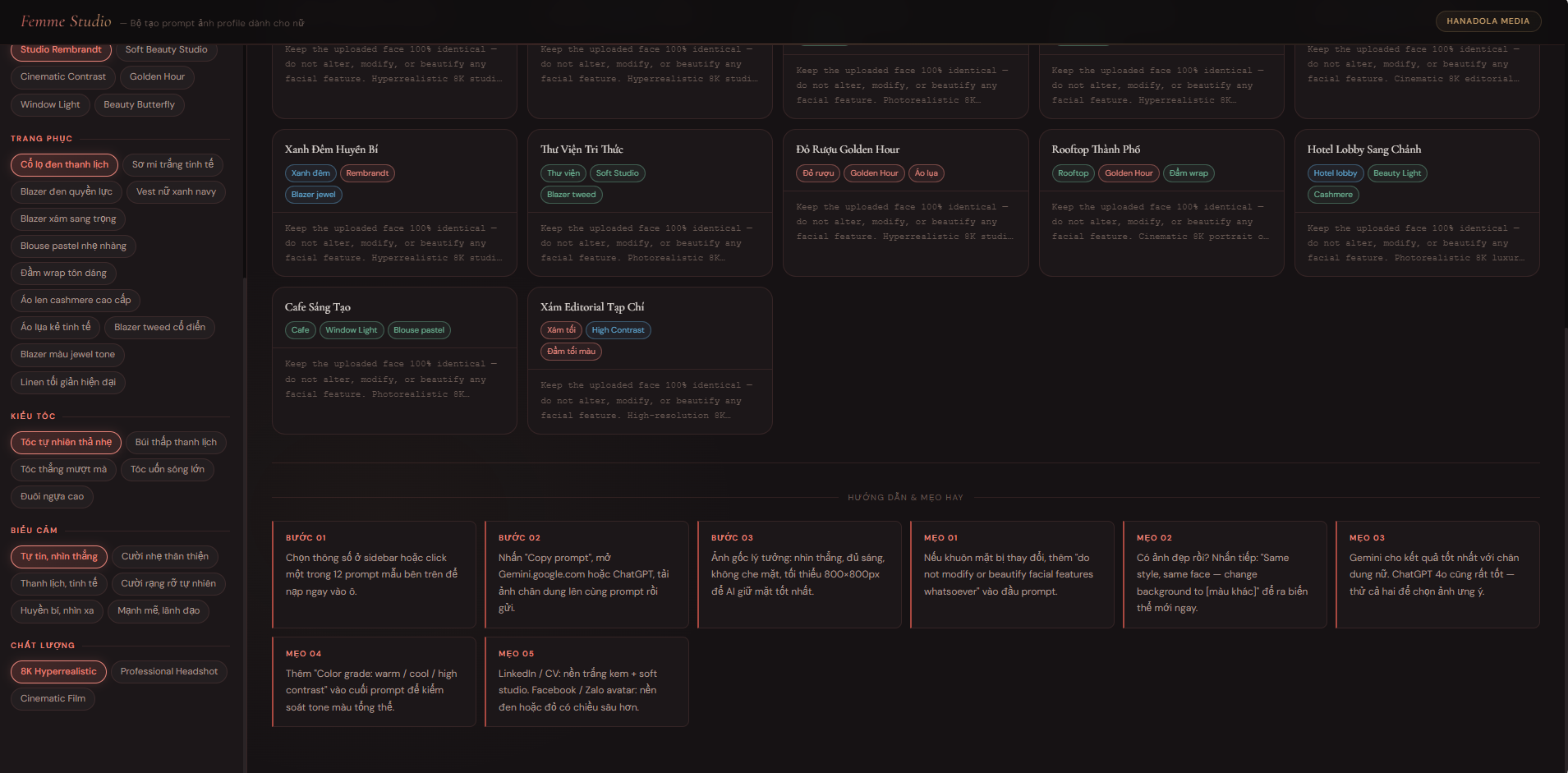Click the sidebar vertical scrollbar
The height and width of the screenshot is (773, 1568).
(245, 493)
